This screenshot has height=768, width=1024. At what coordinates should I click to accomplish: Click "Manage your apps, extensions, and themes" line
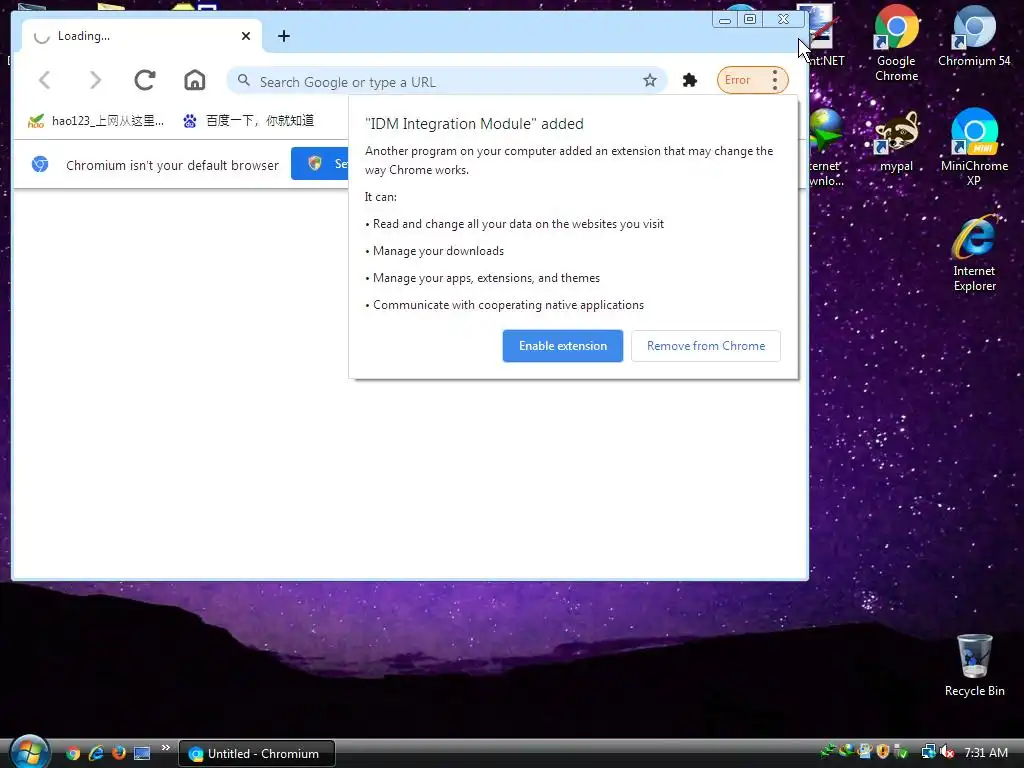486,278
